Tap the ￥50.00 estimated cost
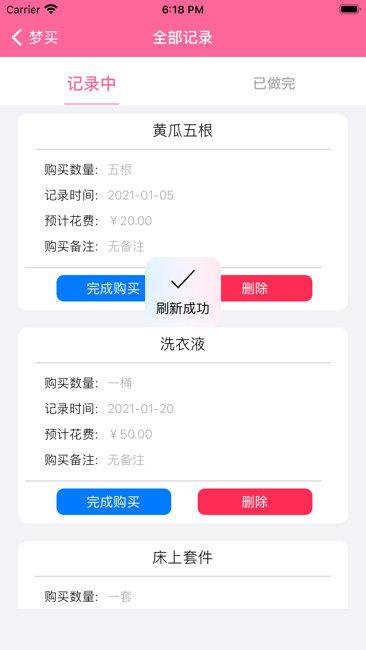366x650 pixels. [130, 434]
